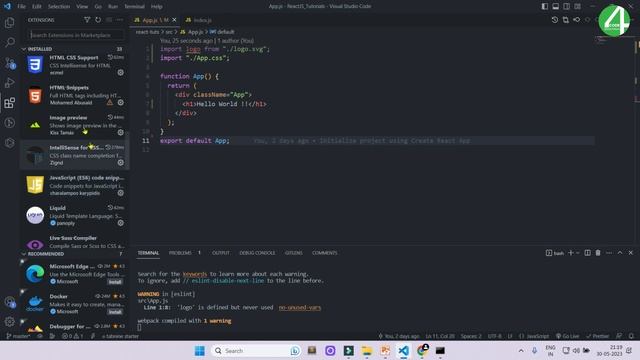The width and height of the screenshot is (640, 360).
Task: Open the File menu
Action: pos(22,7)
